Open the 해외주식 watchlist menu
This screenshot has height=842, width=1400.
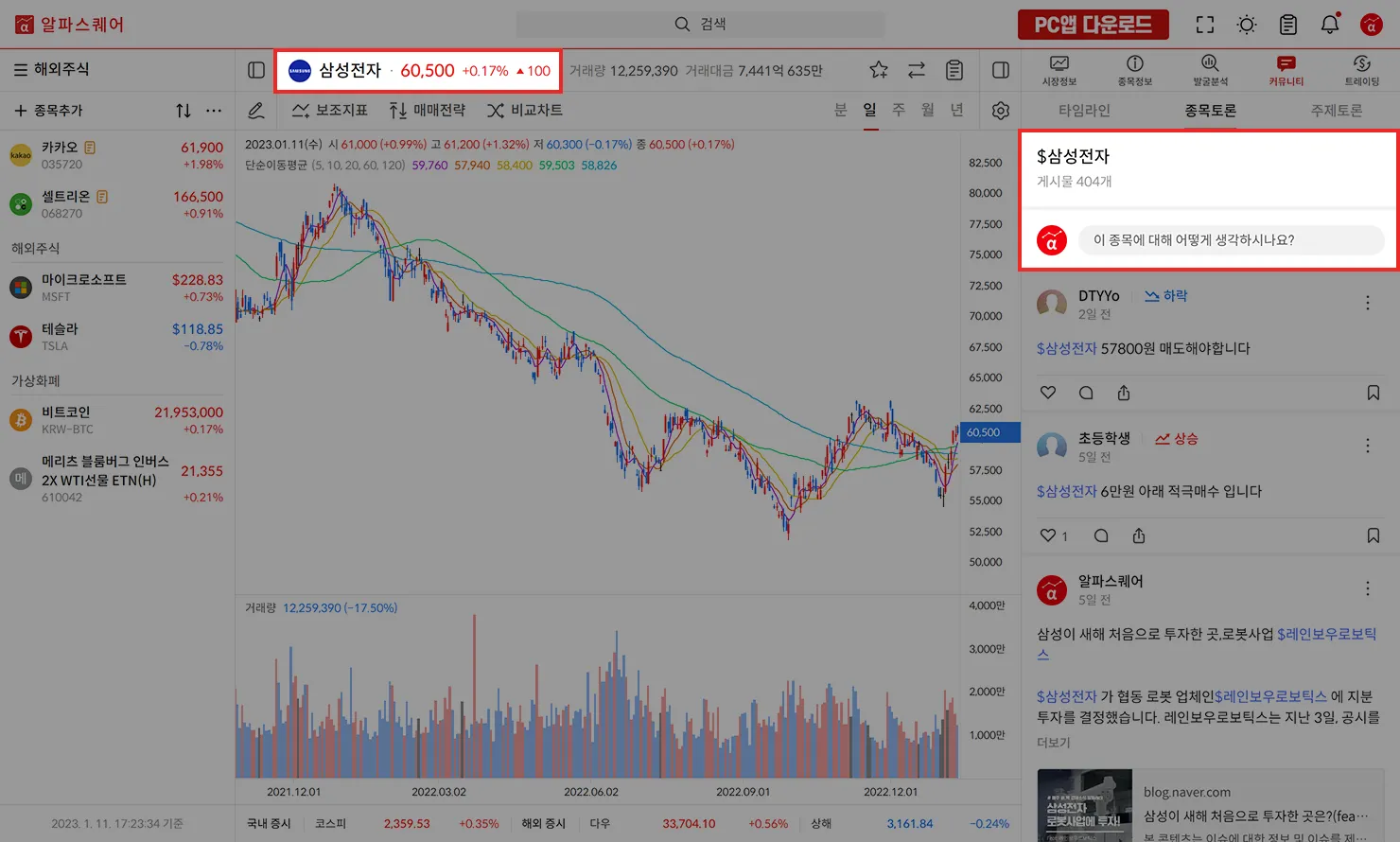52,69
